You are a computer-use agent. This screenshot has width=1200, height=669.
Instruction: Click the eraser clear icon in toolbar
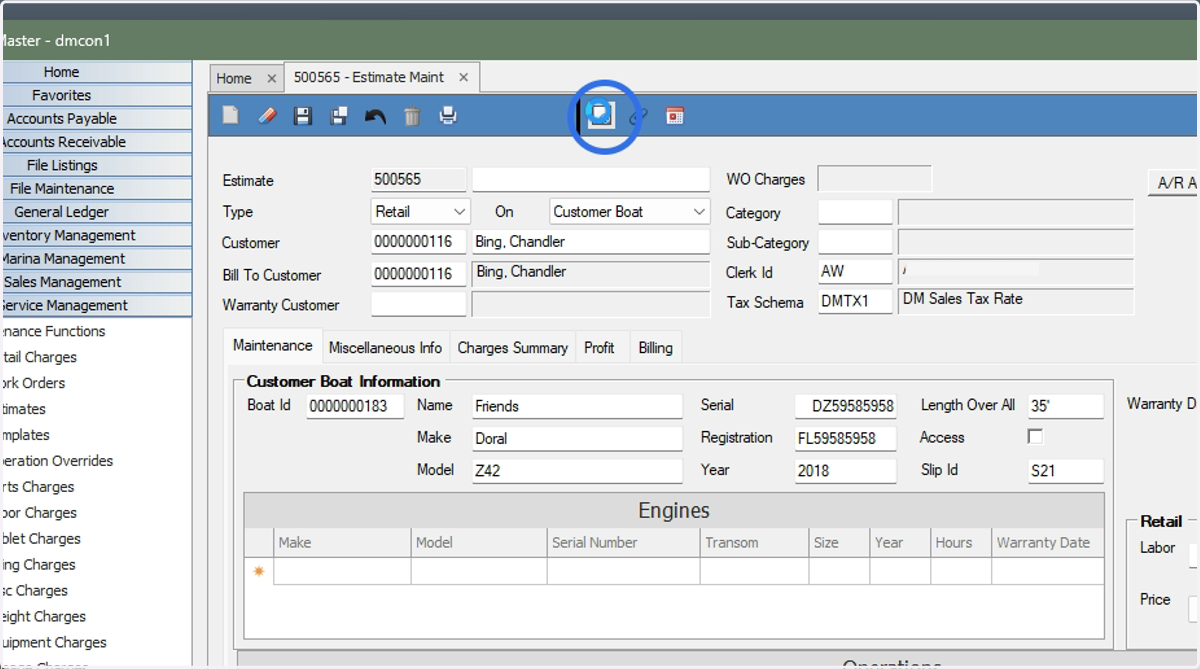(266, 116)
